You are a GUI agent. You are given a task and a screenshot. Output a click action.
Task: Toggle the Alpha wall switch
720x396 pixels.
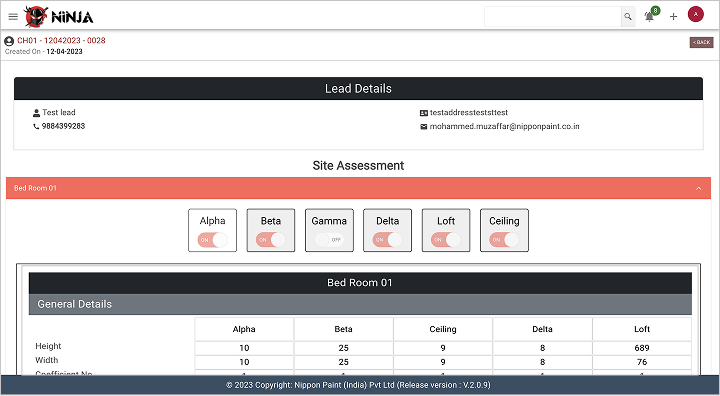pos(213,240)
